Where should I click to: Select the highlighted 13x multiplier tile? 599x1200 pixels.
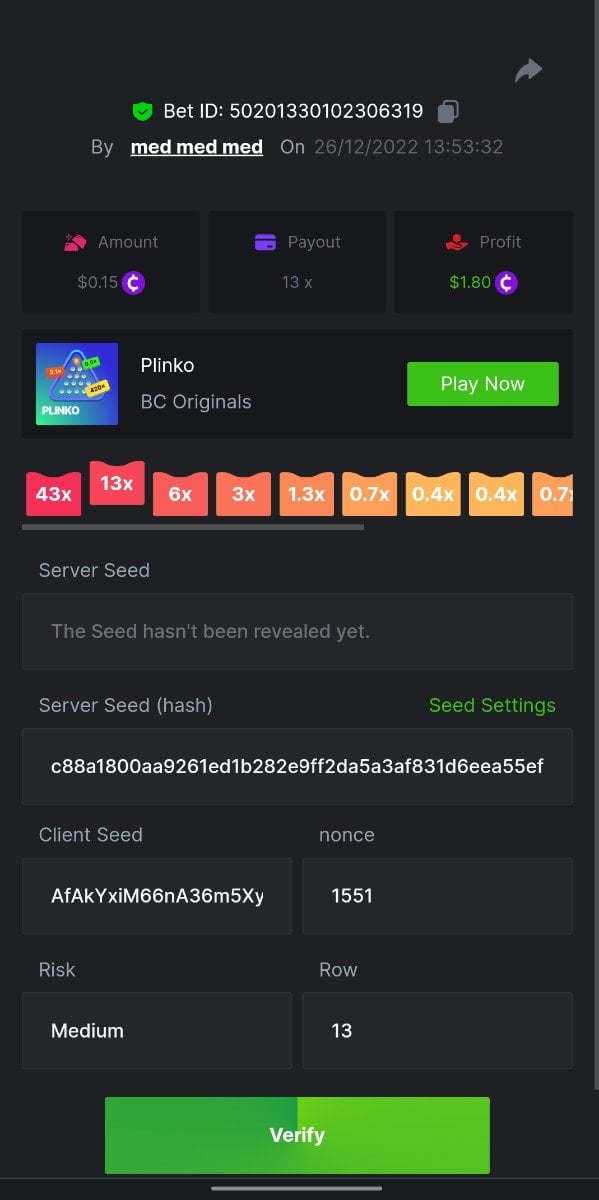(x=117, y=483)
